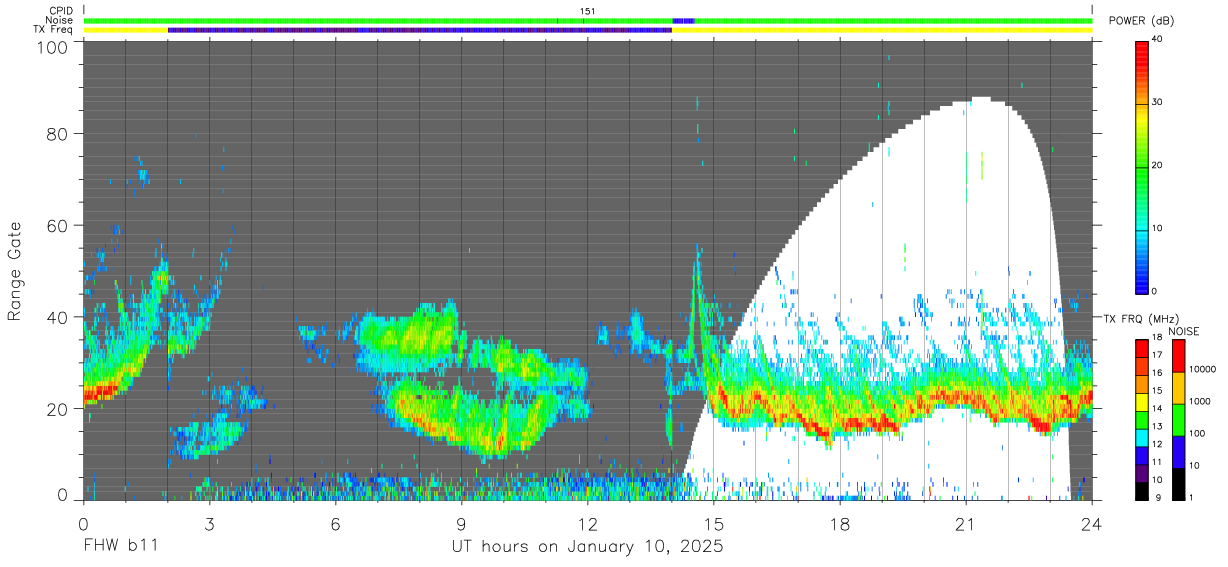Click the 100 tick label on Range Gate axis
The image size is (1228, 567).
[x=53, y=46]
